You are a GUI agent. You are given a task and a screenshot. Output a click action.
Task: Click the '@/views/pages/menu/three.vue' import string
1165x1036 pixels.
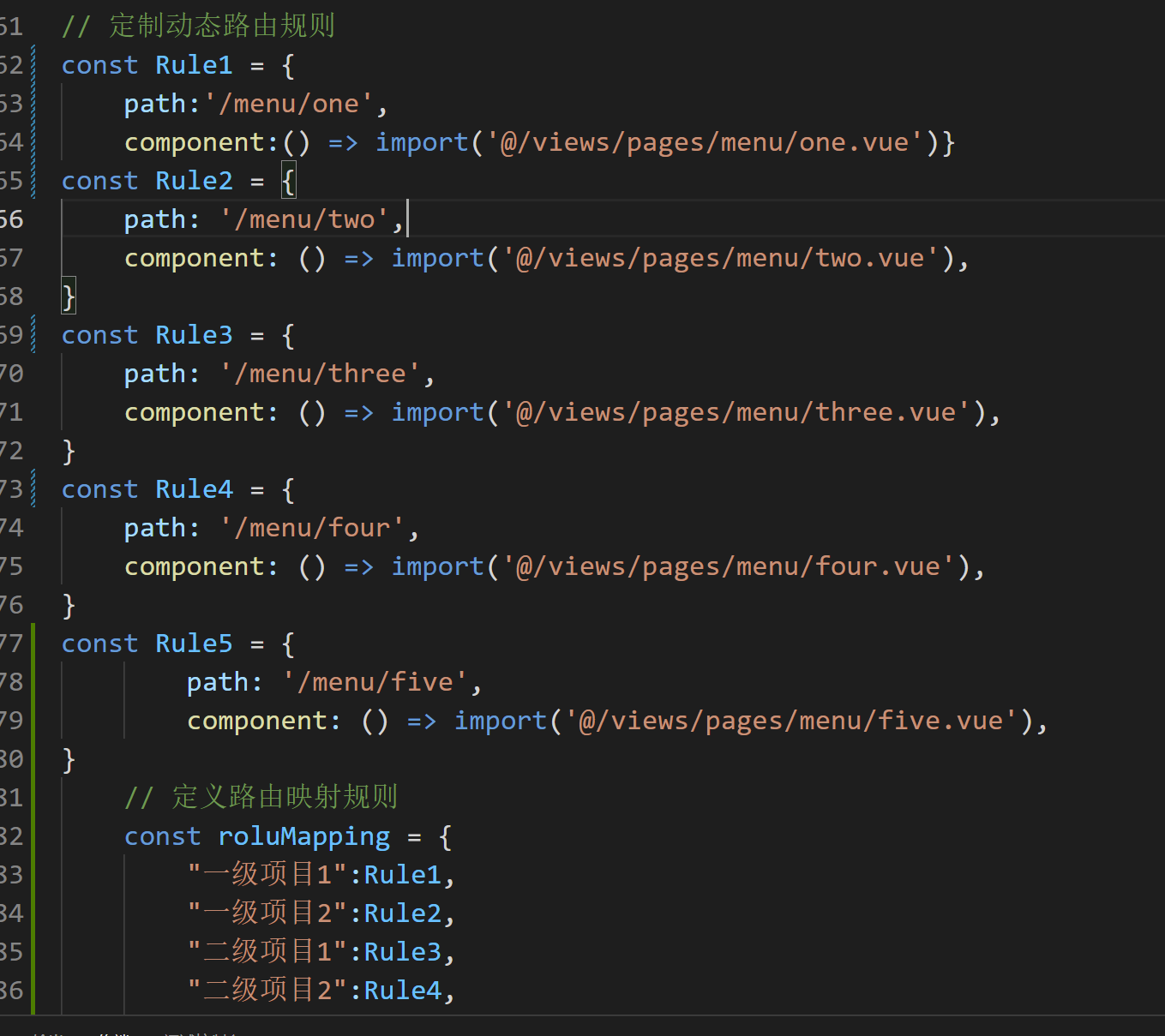pyautogui.click(x=736, y=412)
